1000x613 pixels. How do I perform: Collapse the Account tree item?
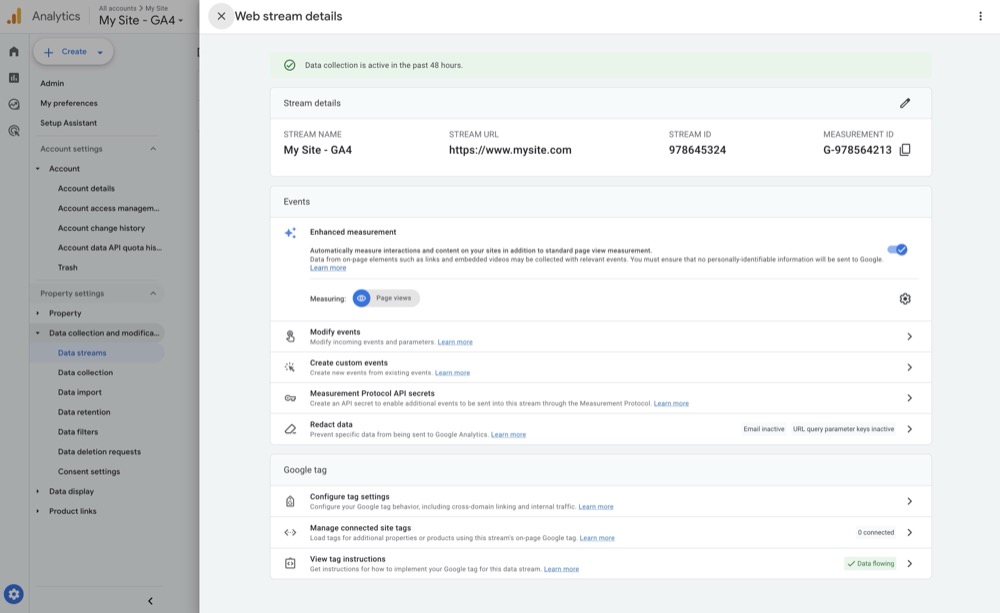pyautogui.click(x=38, y=169)
